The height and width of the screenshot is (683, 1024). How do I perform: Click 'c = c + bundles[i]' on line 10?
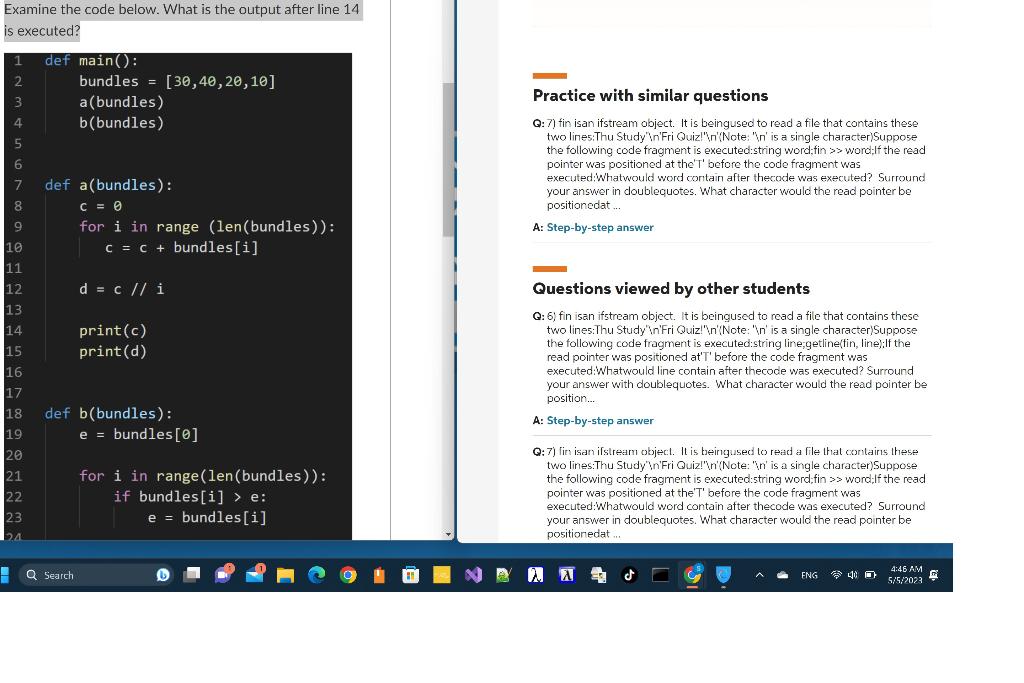click(x=182, y=247)
